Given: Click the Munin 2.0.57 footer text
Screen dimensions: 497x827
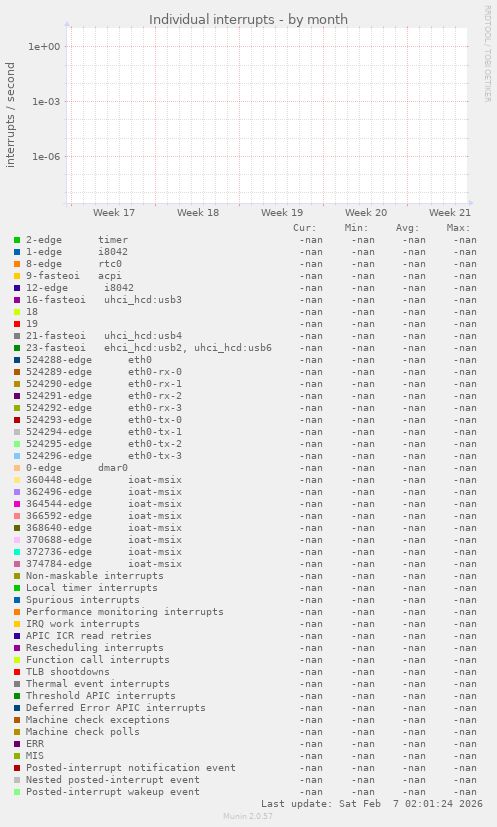Looking at the screenshot, I should pos(248,816).
